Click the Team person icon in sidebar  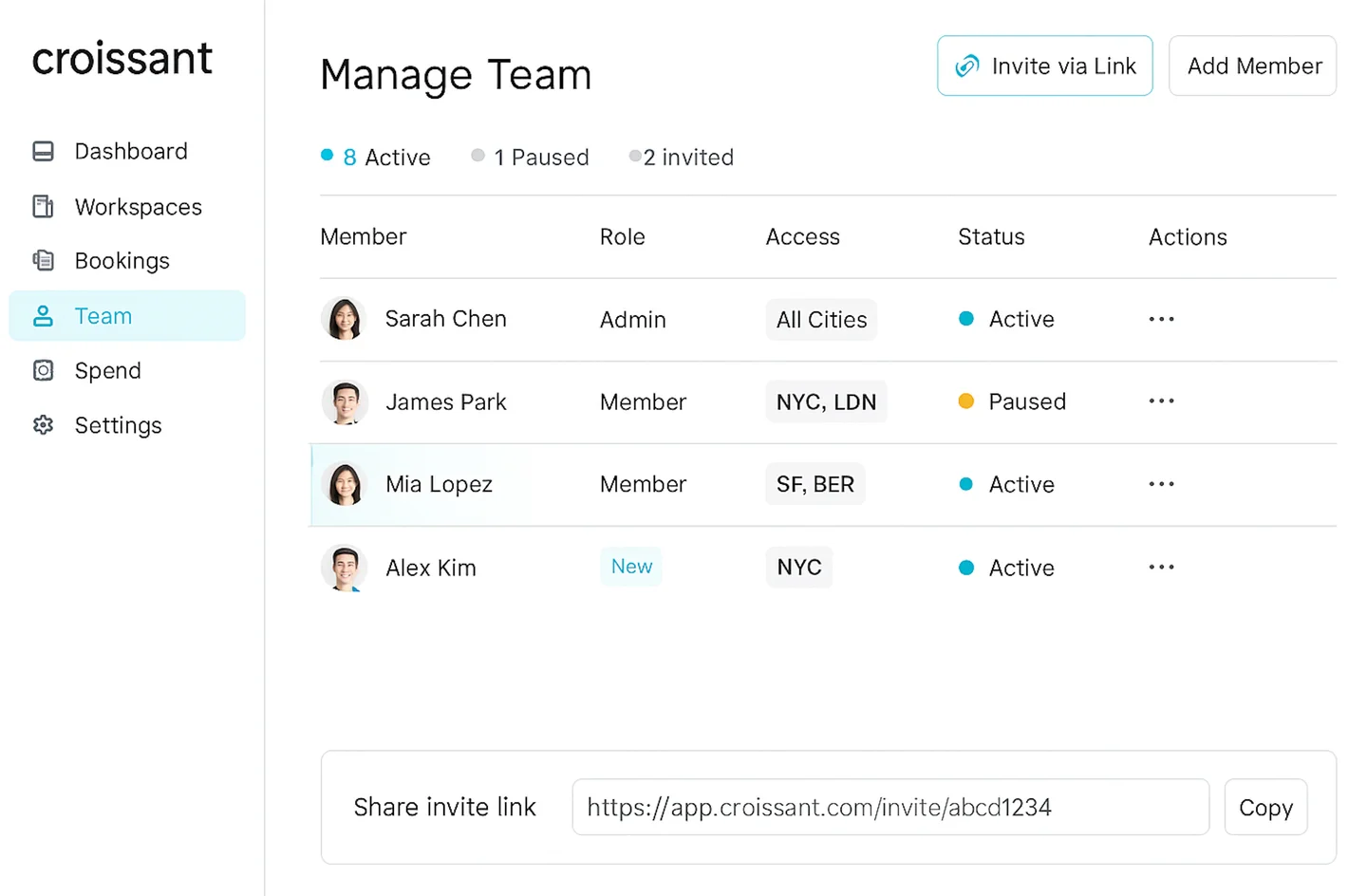pyautogui.click(x=43, y=316)
